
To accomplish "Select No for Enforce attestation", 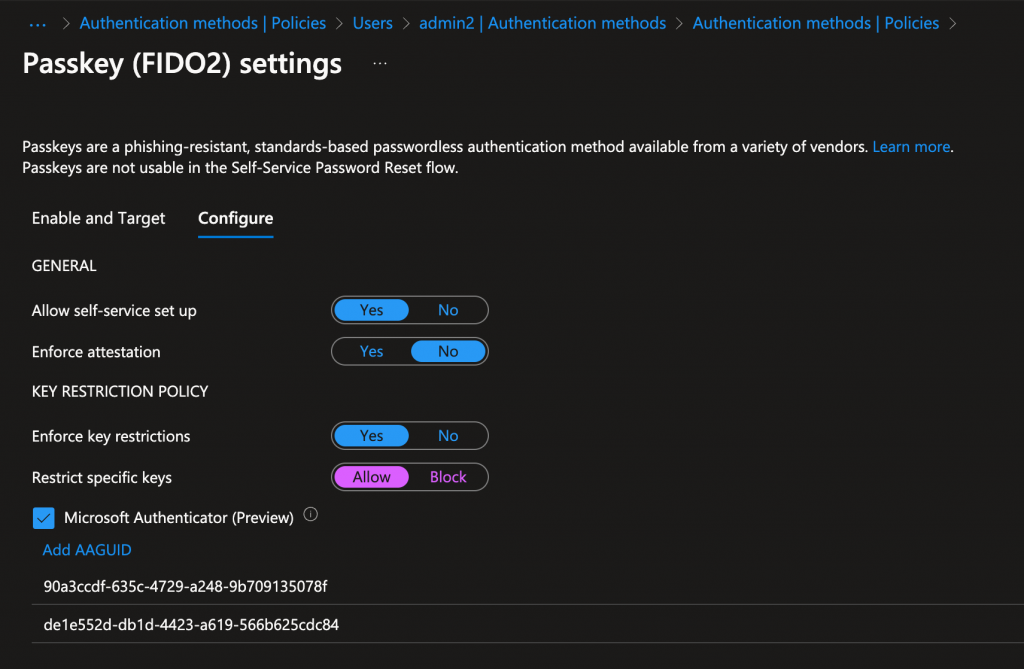I will coord(448,352).
